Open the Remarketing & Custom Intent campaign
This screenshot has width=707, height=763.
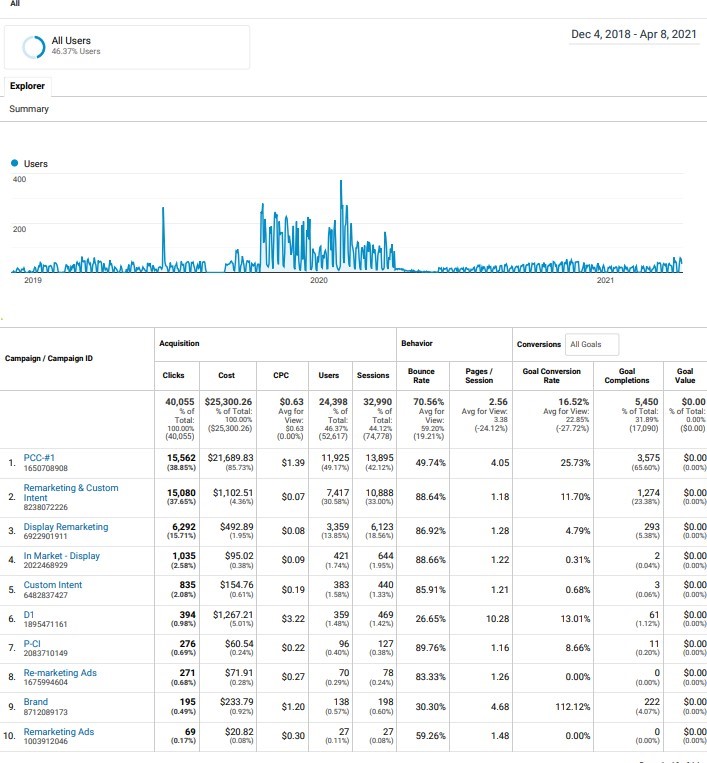point(71,492)
